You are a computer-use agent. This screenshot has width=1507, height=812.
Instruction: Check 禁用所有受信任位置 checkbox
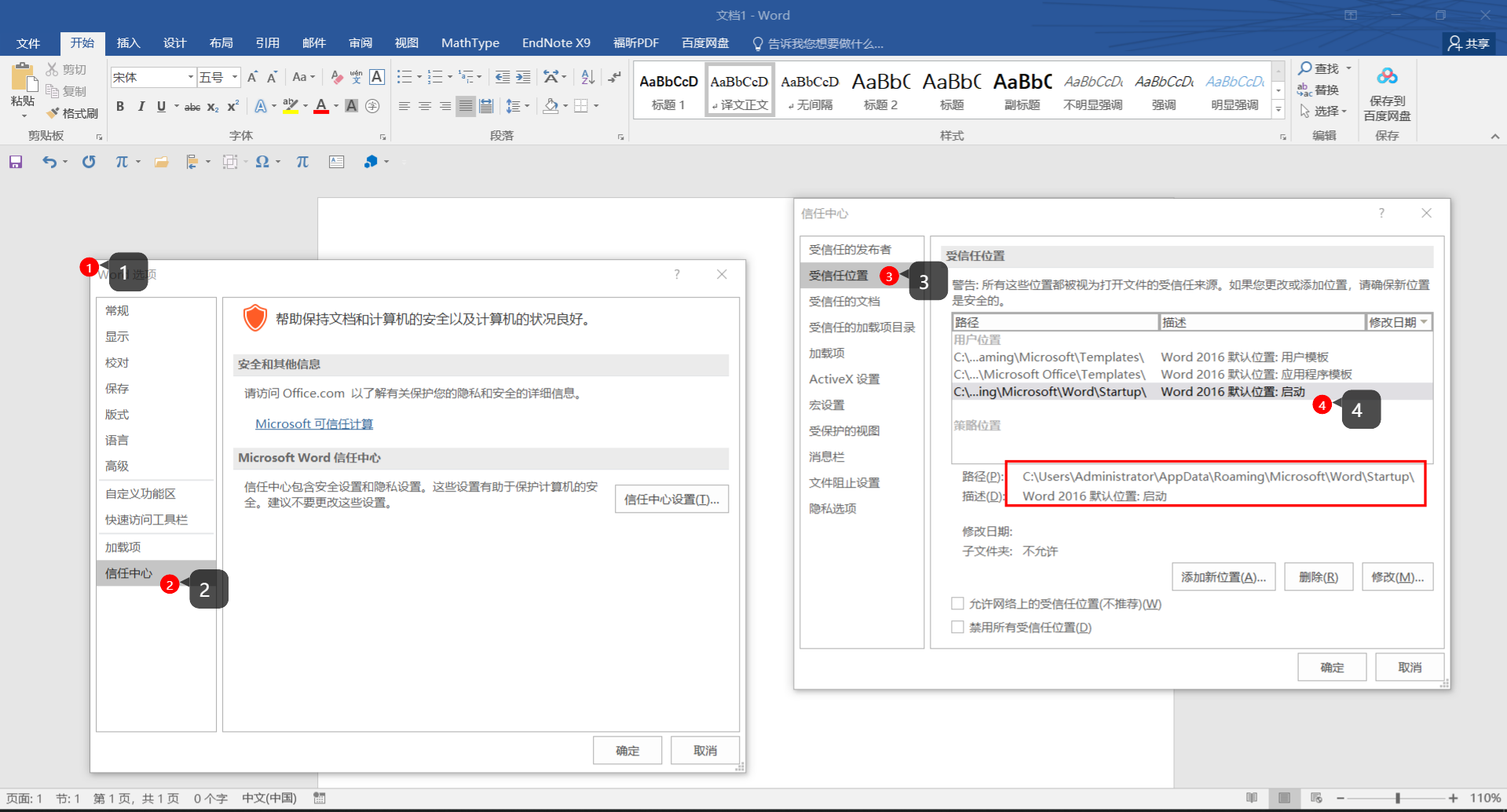pyautogui.click(x=957, y=627)
